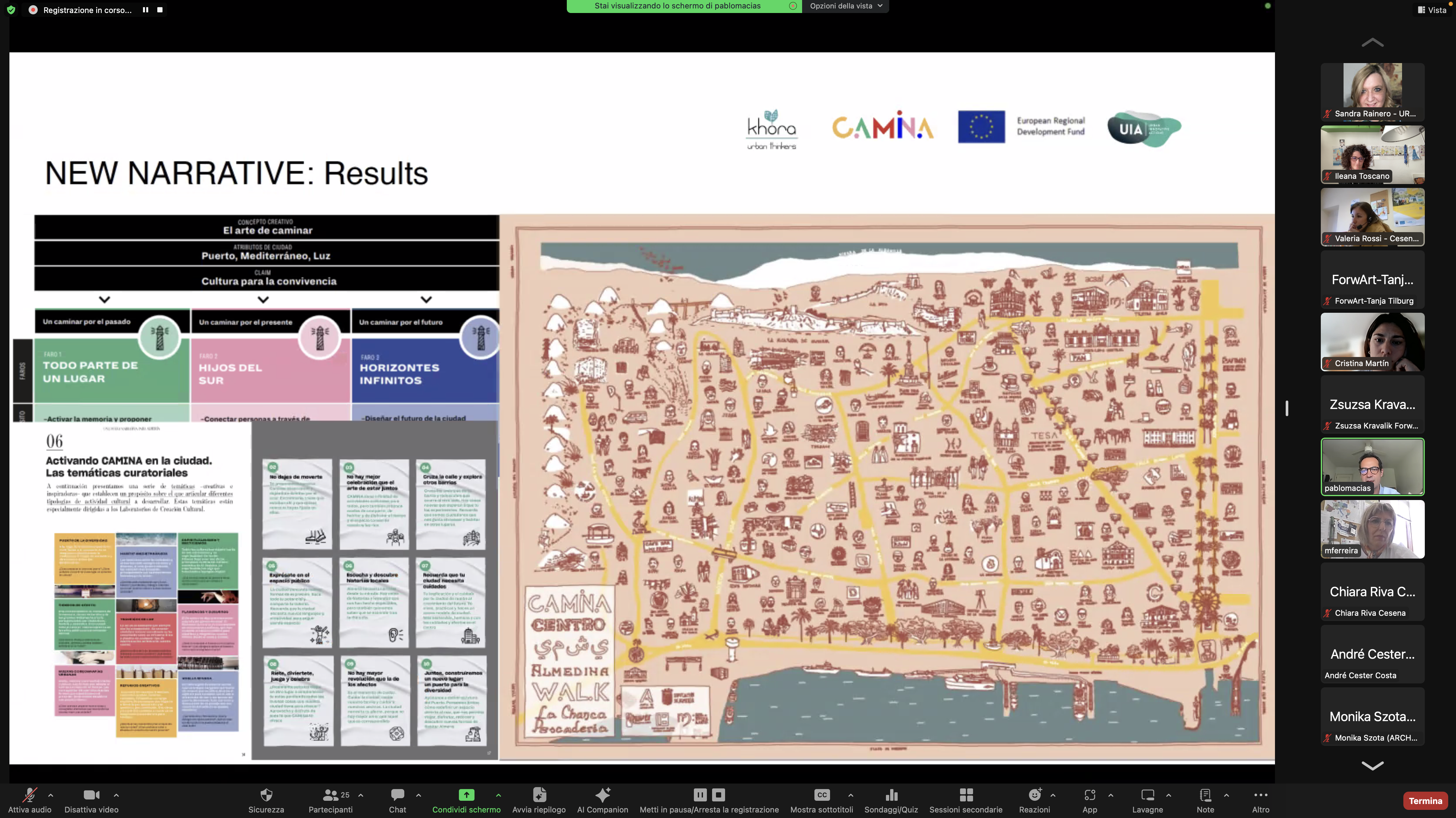Open the Altro more menu
This screenshot has width=1456, height=818.
(x=1260, y=795)
